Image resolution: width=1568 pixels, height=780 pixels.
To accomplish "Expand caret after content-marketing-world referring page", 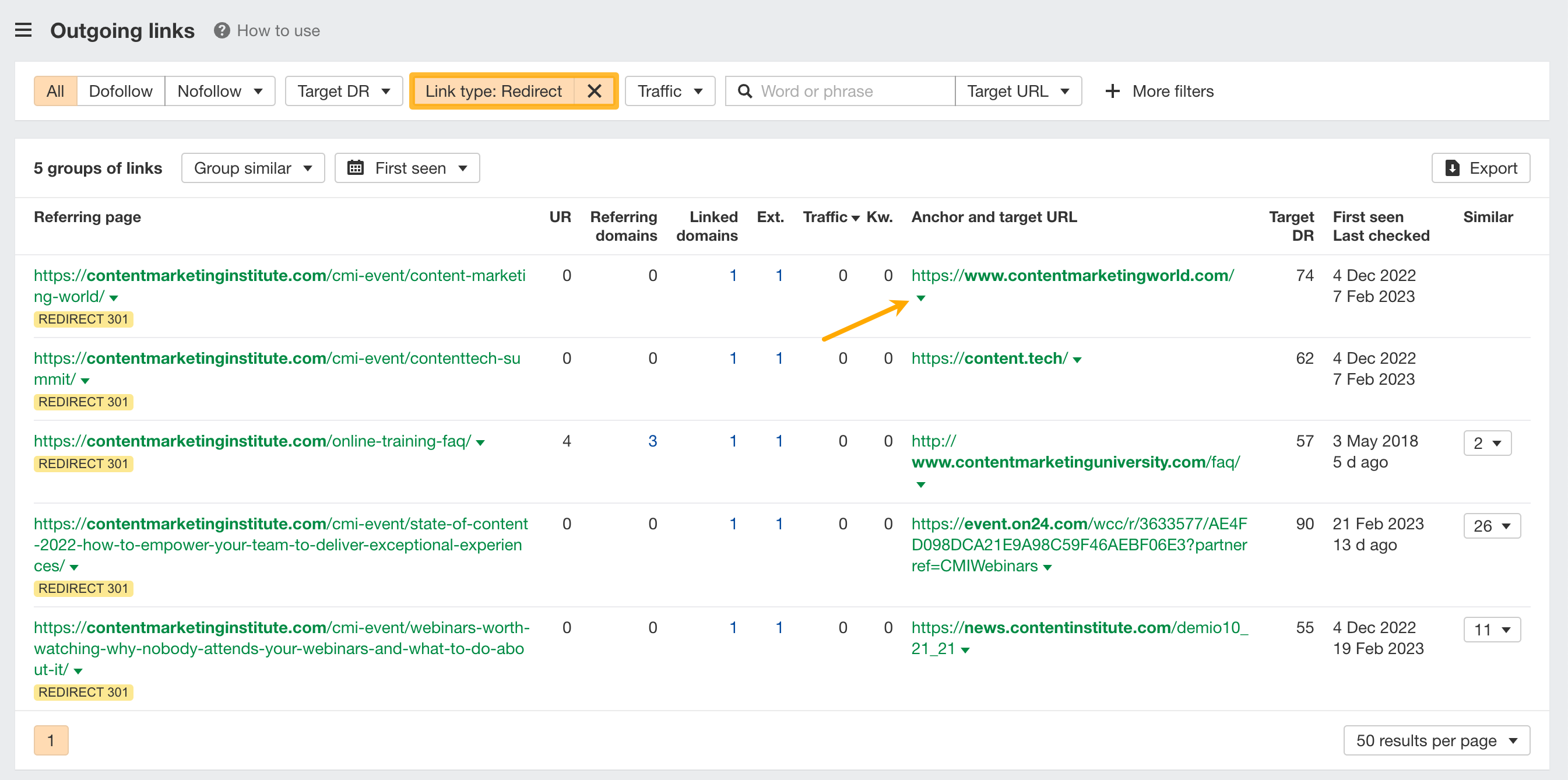I will (x=114, y=298).
